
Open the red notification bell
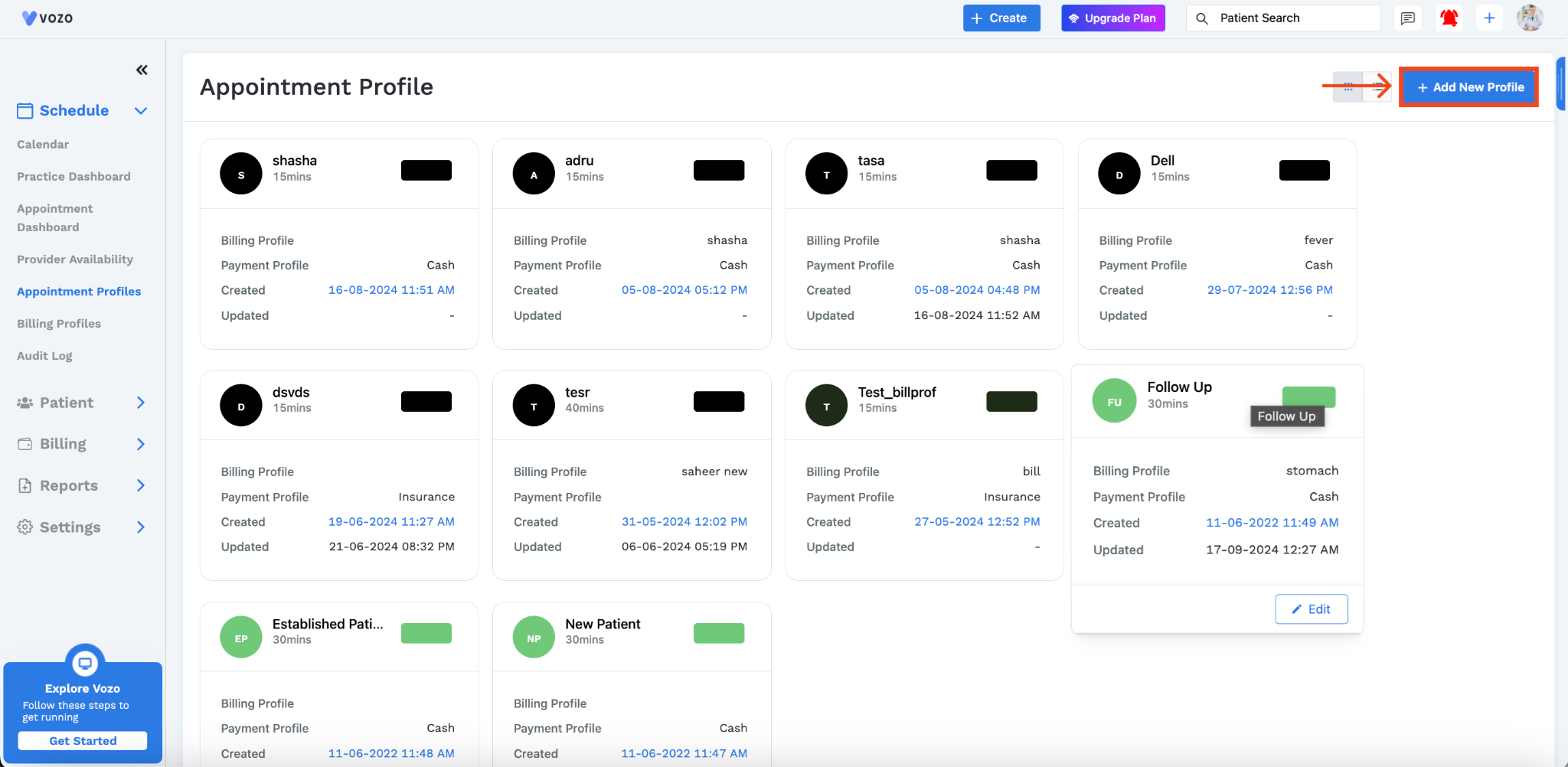pyautogui.click(x=1449, y=18)
